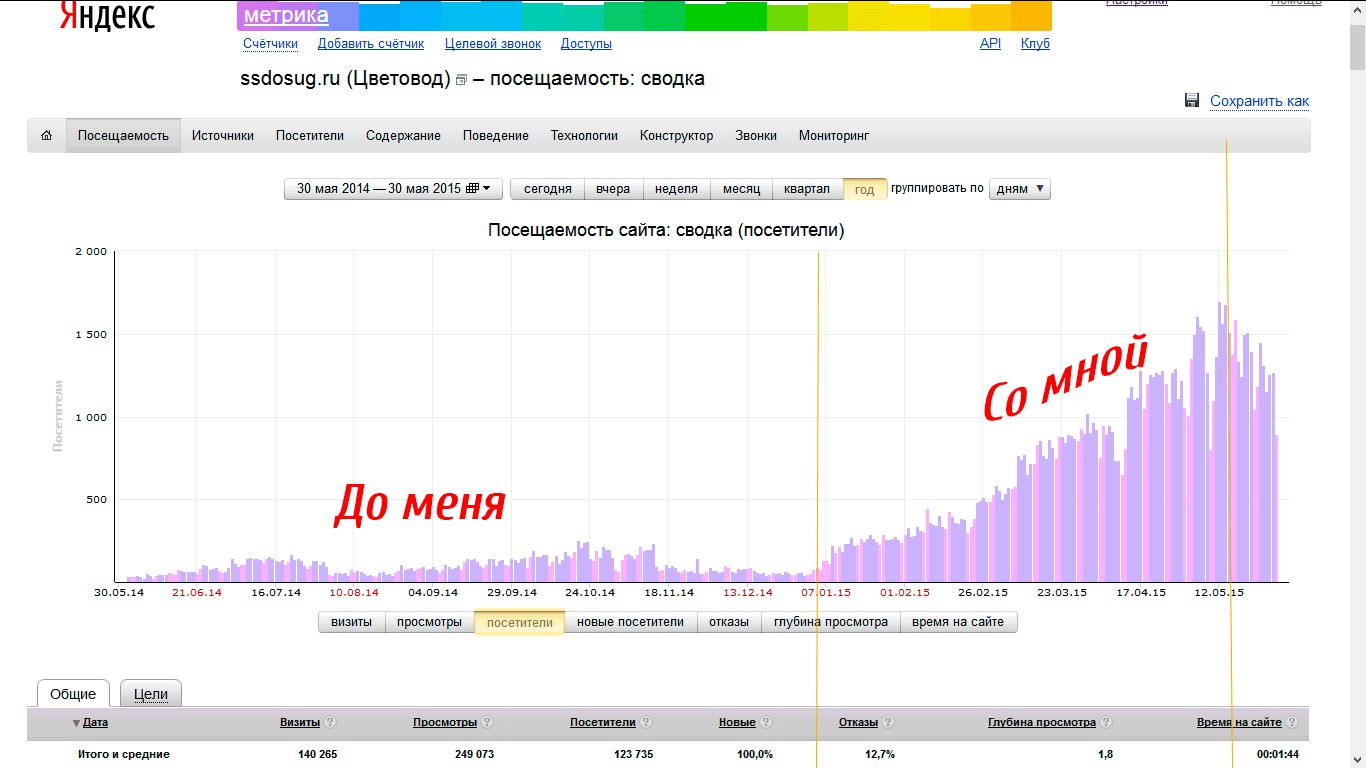1366x768 pixels.
Task: Open the date range 30 мая 2014 — 30 мая 2015 dropdown
Action: [x=393, y=189]
